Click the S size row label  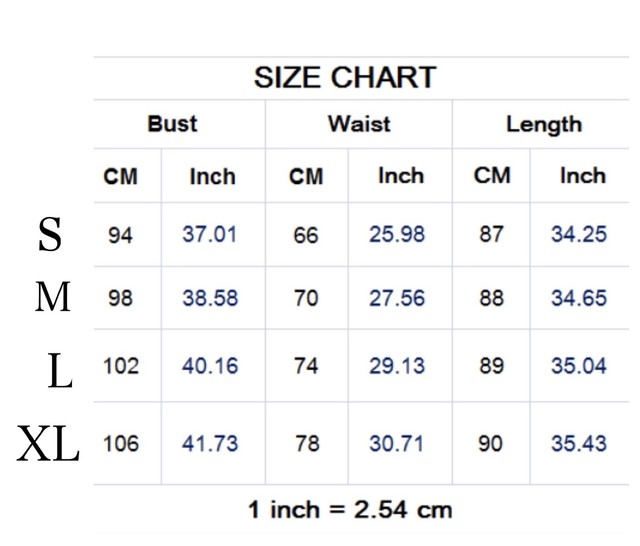pyautogui.click(x=49, y=234)
